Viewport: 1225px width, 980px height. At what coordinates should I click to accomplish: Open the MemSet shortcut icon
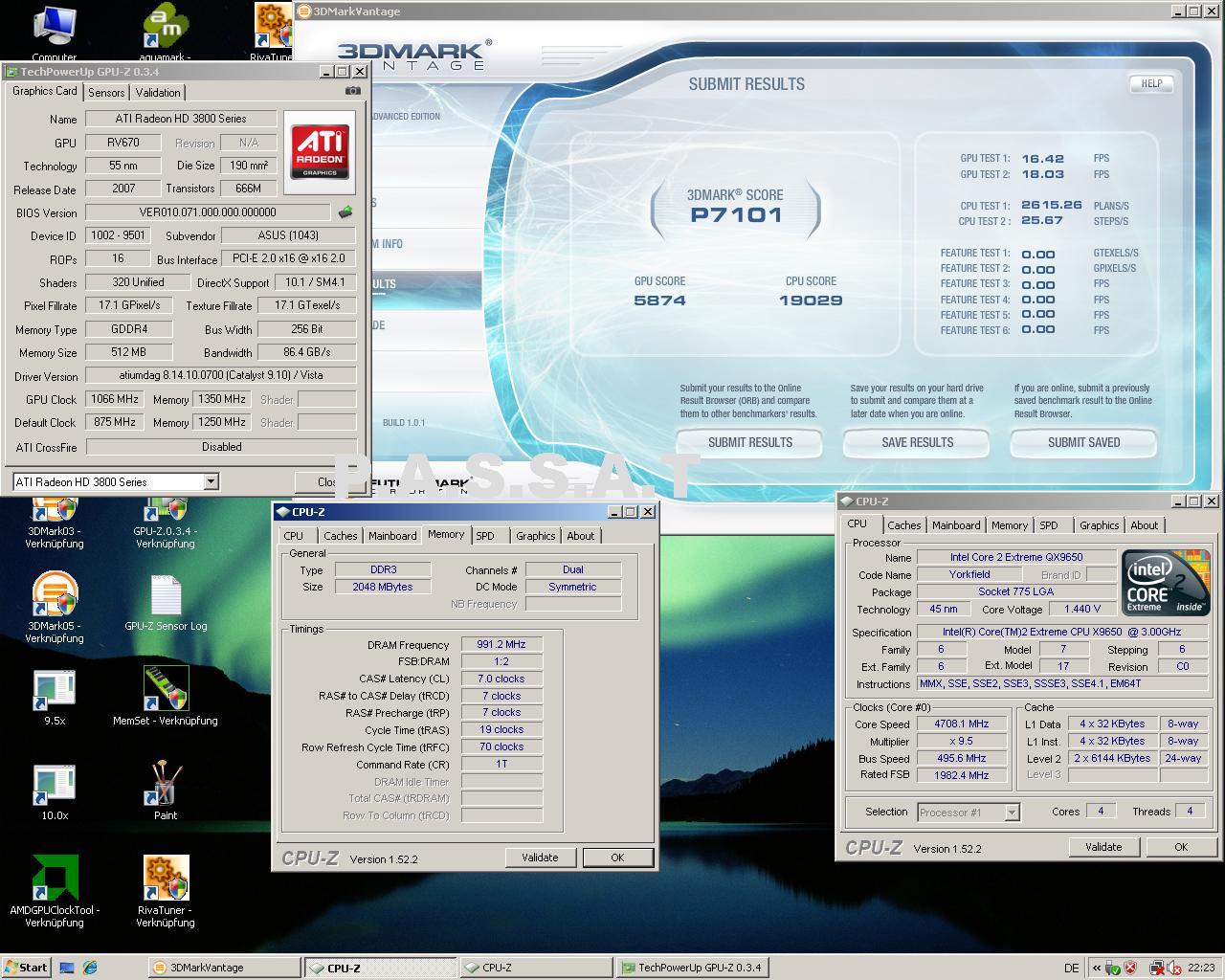[166, 697]
